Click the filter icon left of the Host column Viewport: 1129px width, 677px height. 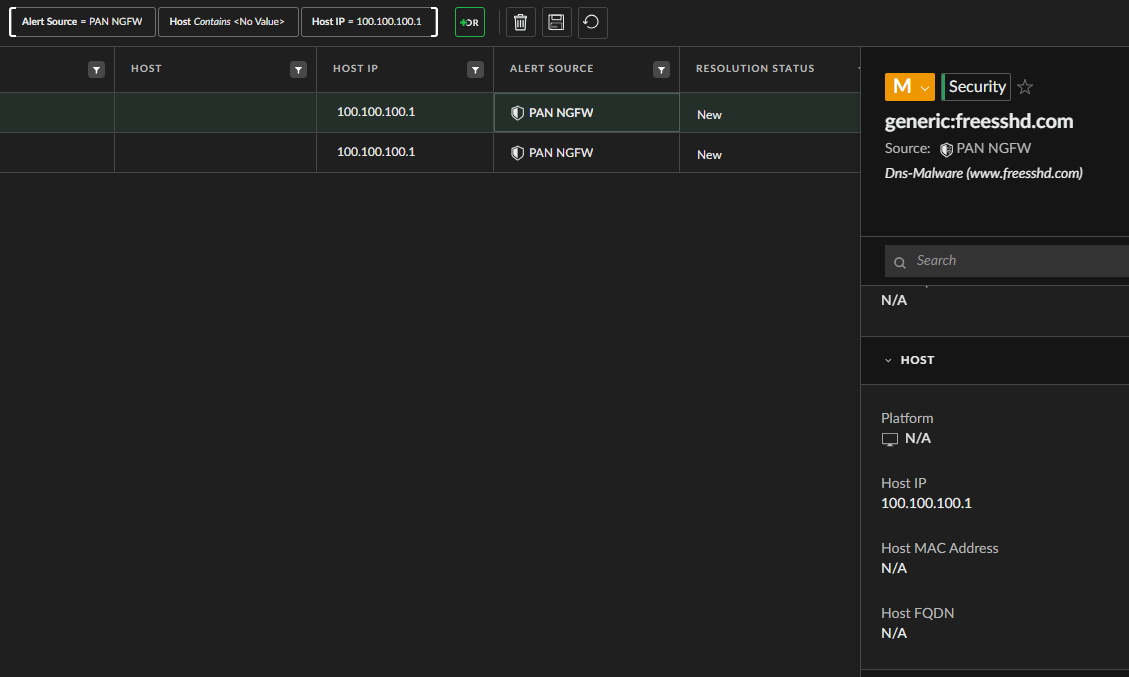point(96,69)
